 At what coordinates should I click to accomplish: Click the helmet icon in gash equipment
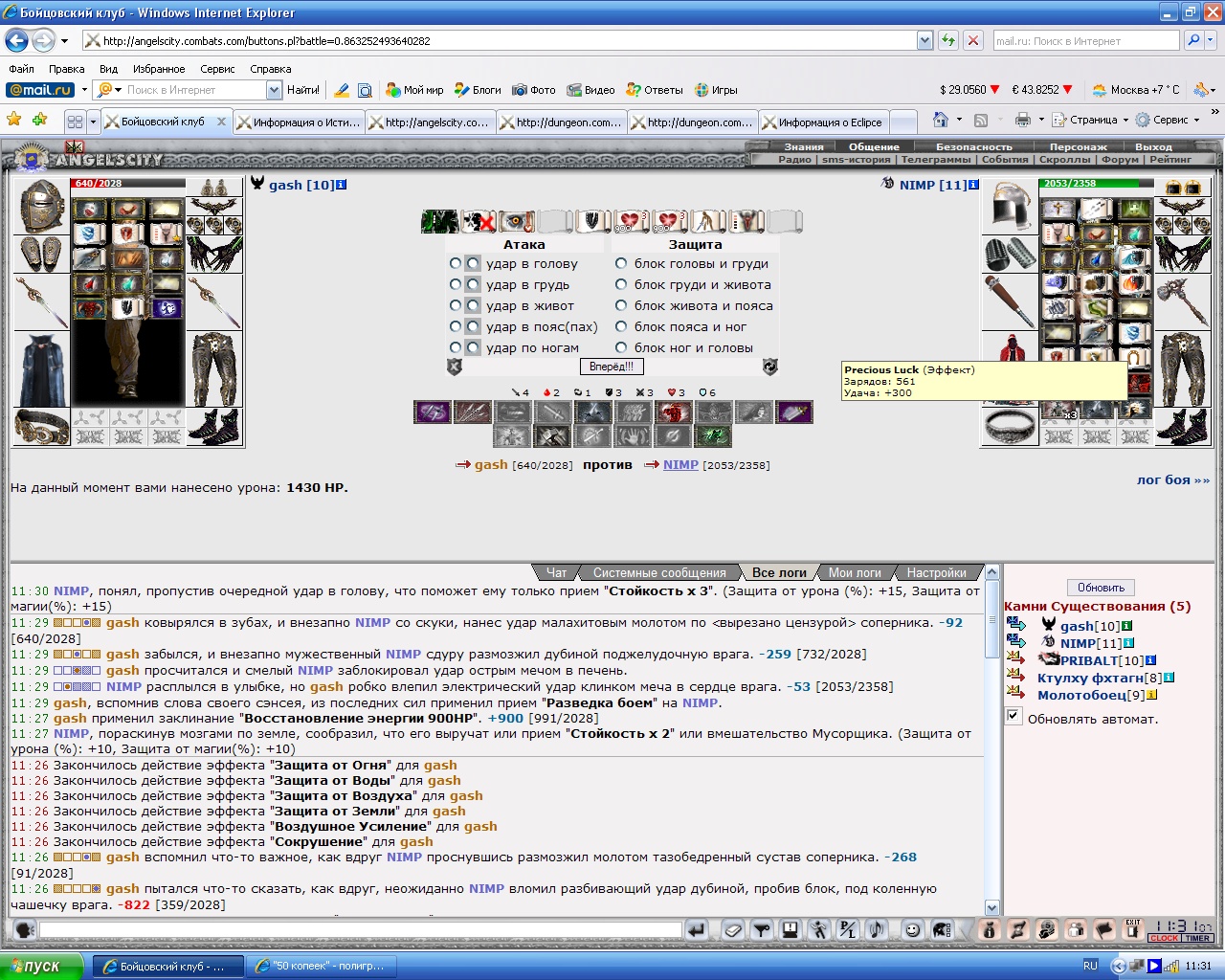[x=41, y=205]
